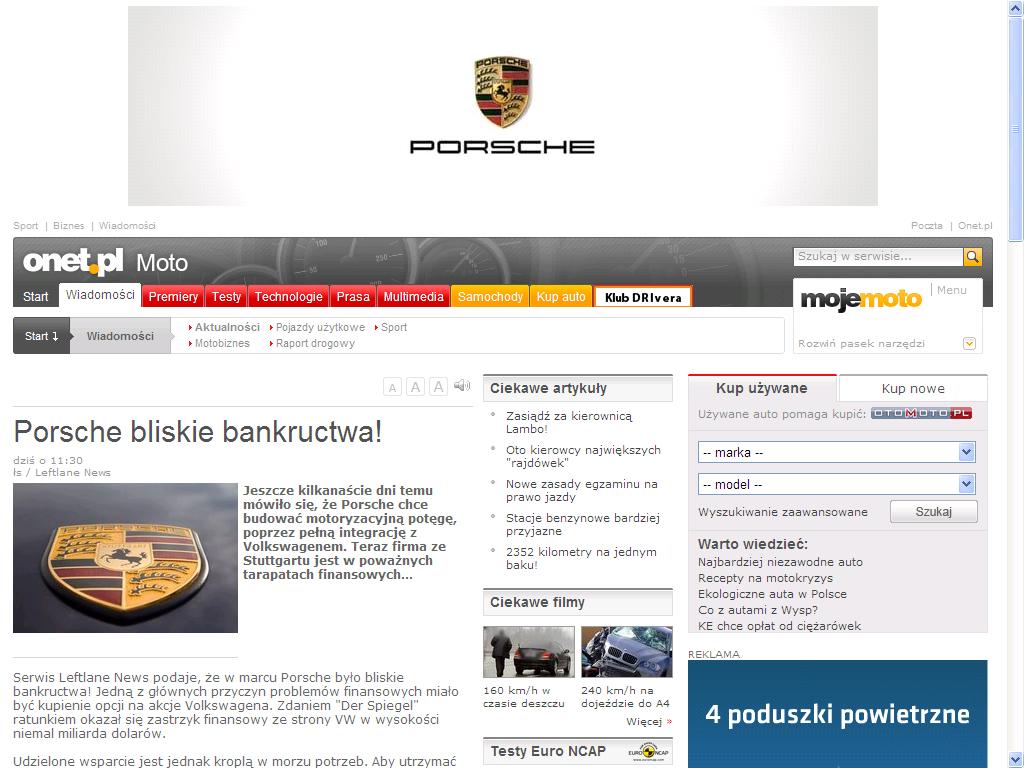This screenshot has width=1024, height=768.
Task: Click the onet.pl logo
Action: (73, 261)
